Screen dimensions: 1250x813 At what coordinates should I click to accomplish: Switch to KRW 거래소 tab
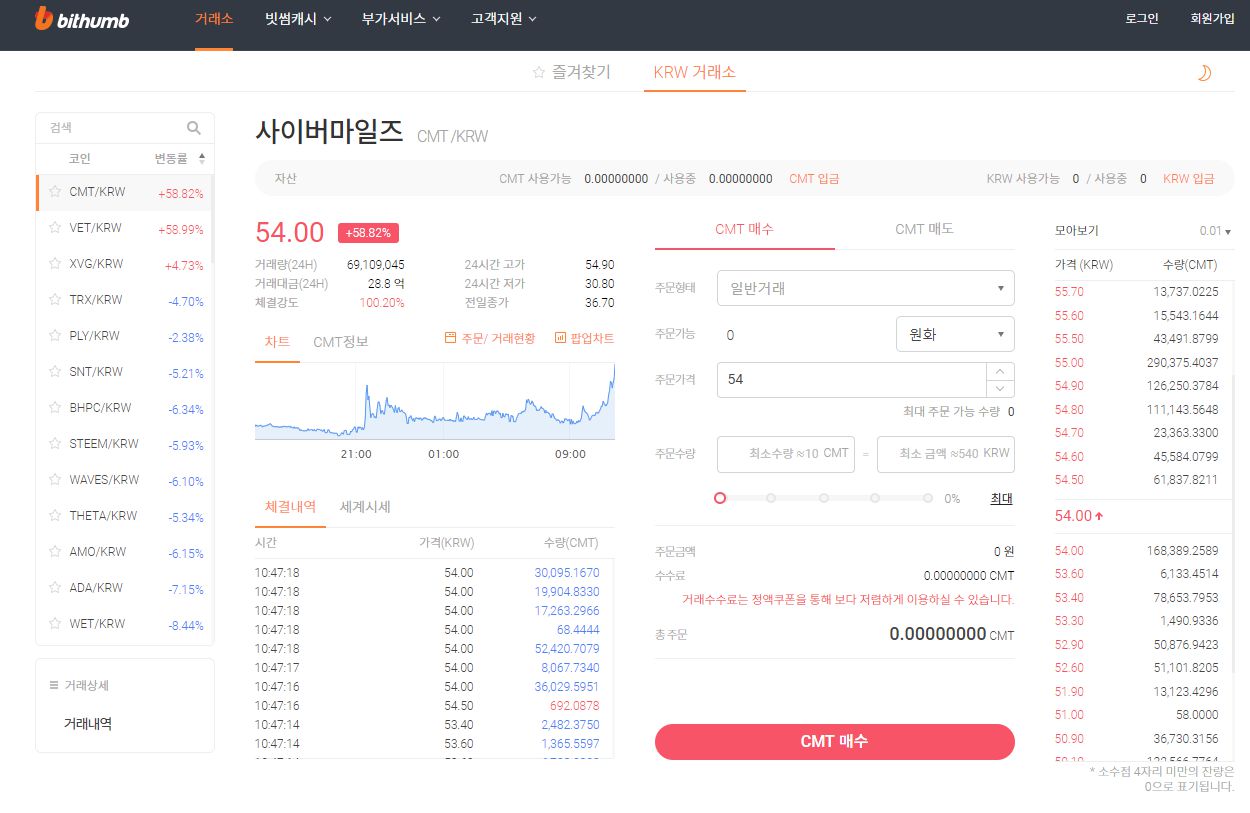point(694,73)
